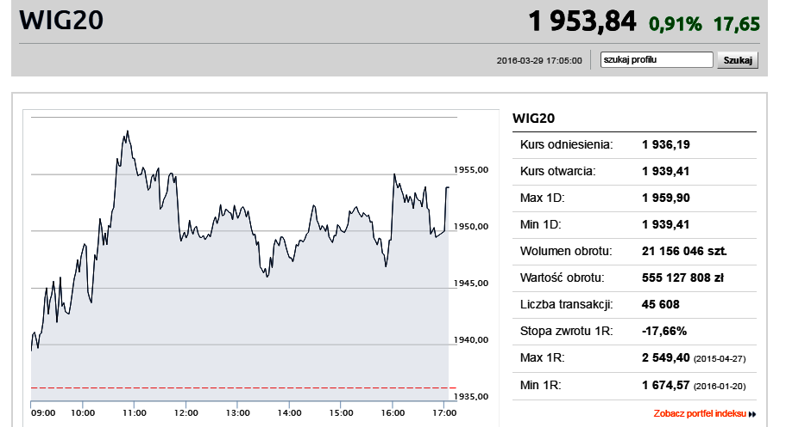The height and width of the screenshot is (427, 786).
Task: Click the yearly max value 2 549,40
Action: 666,358
